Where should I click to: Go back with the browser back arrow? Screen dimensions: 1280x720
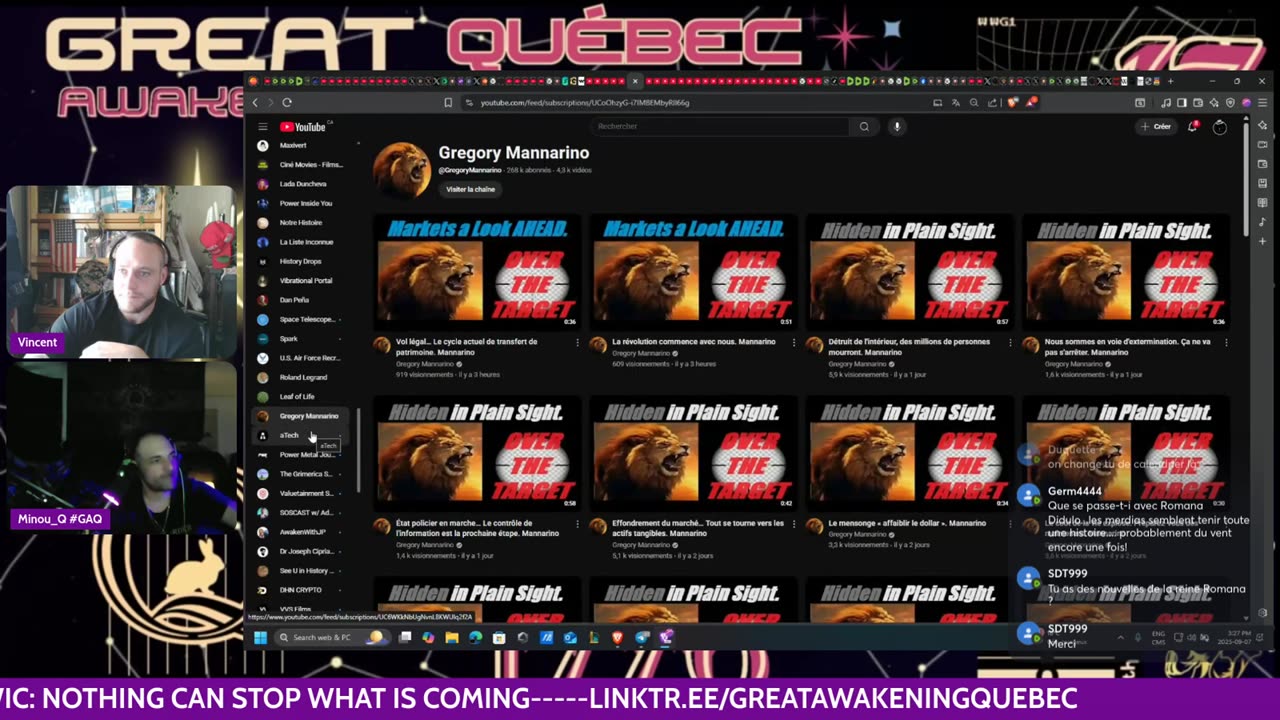(x=255, y=102)
